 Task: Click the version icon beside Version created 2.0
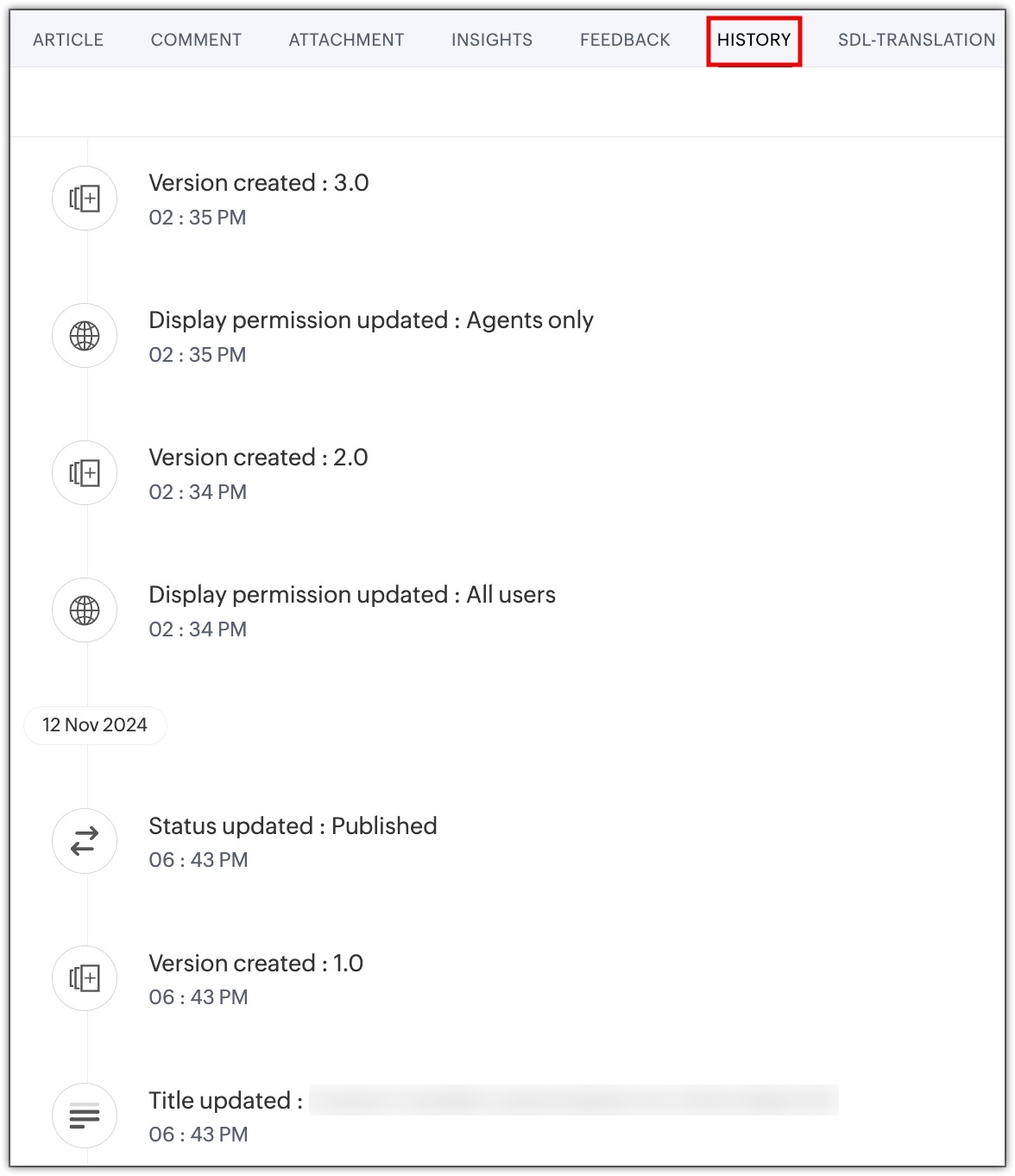point(85,473)
